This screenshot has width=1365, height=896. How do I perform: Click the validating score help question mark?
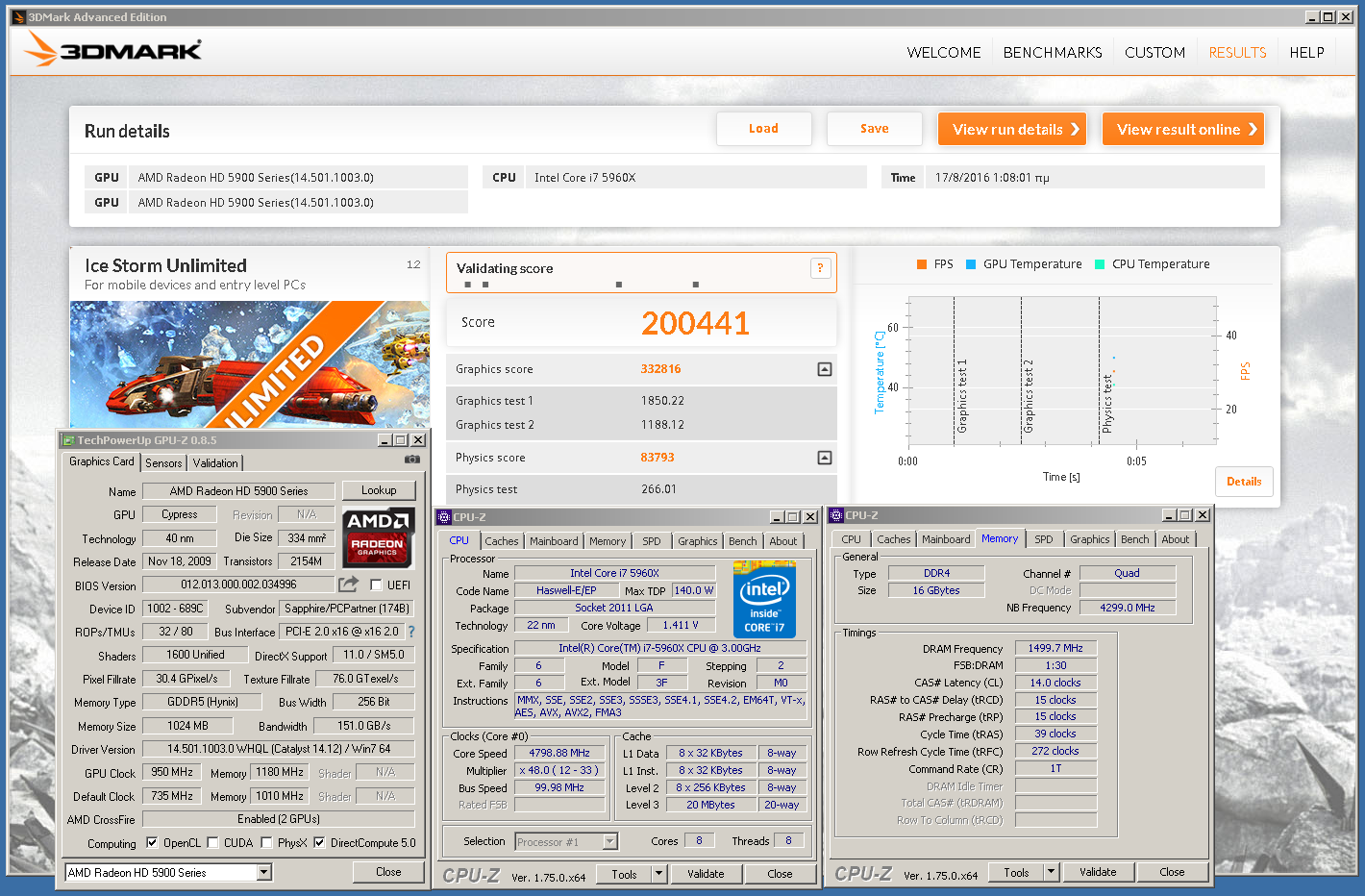pyautogui.click(x=820, y=268)
